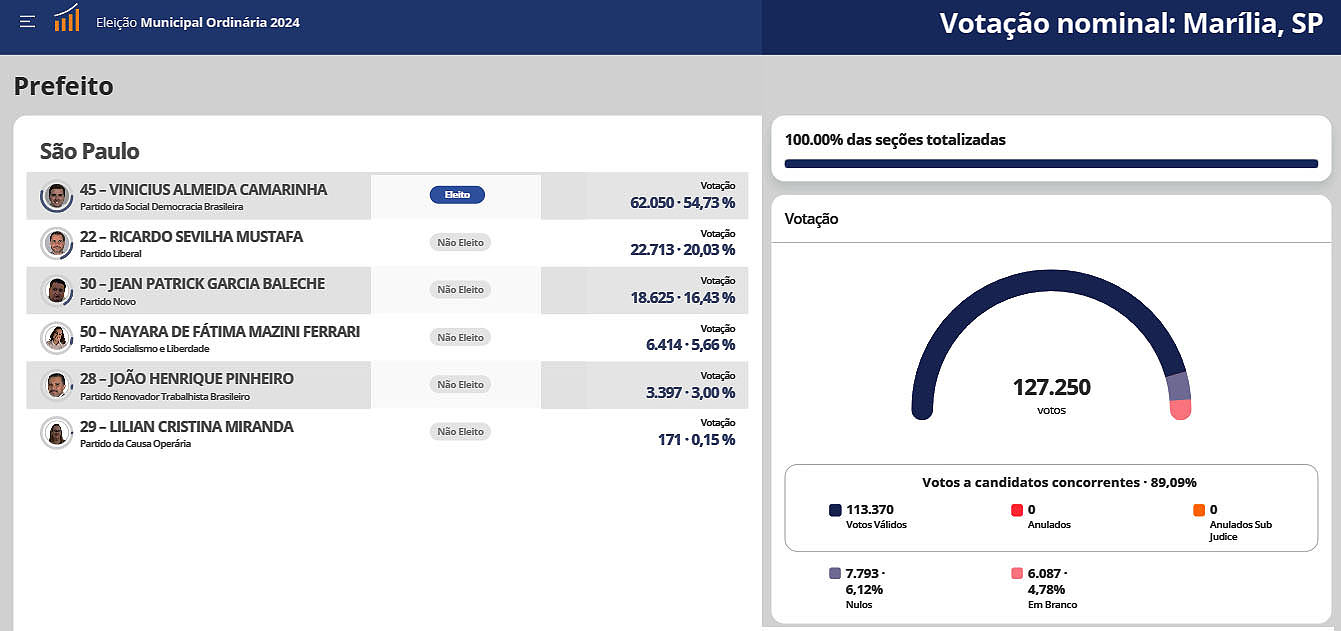Image resolution: width=1341 pixels, height=631 pixels.
Task: Click the blue Eleito badge
Action: click(x=457, y=195)
